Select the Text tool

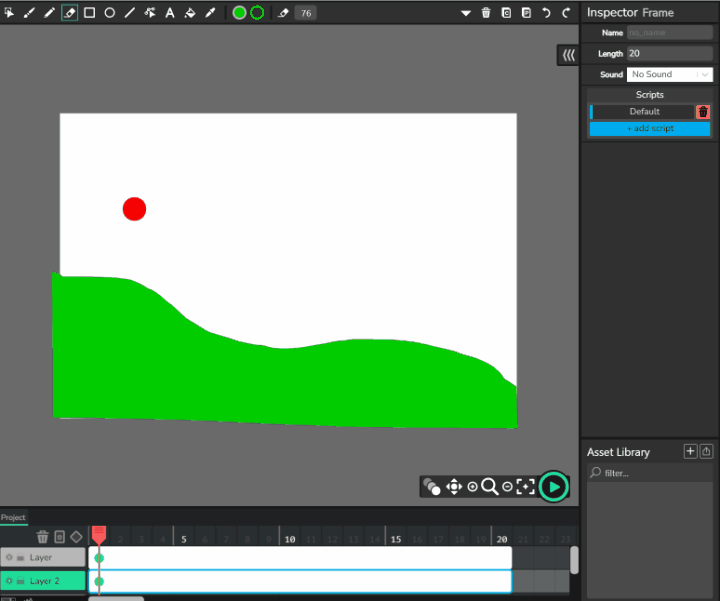170,13
